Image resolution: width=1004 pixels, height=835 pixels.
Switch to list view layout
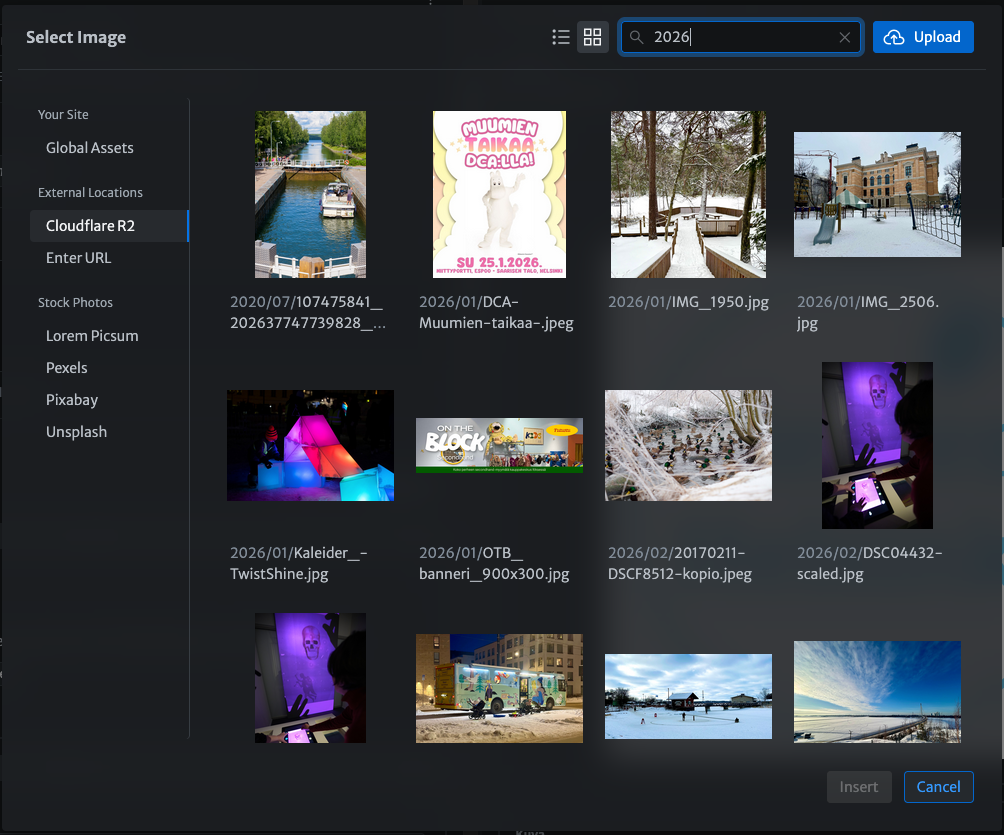[x=561, y=38]
